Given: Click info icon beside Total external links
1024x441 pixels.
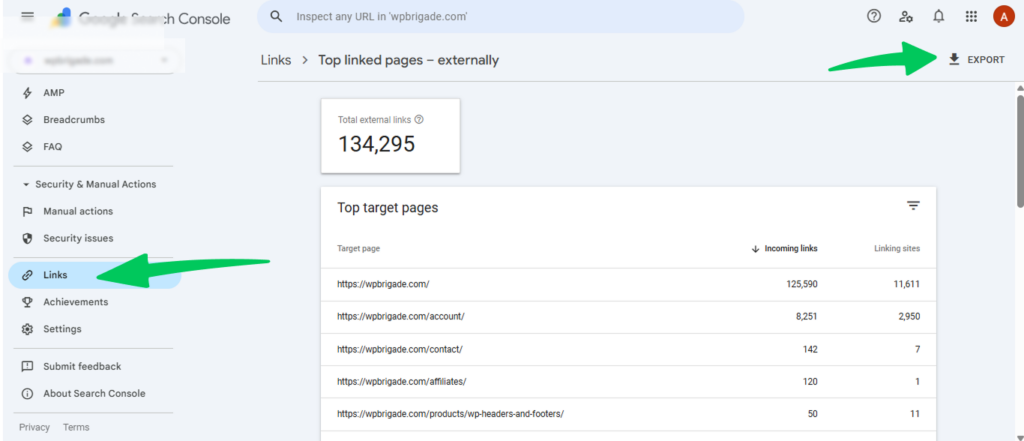Looking at the screenshot, I should pyautogui.click(x=419, y=119).
